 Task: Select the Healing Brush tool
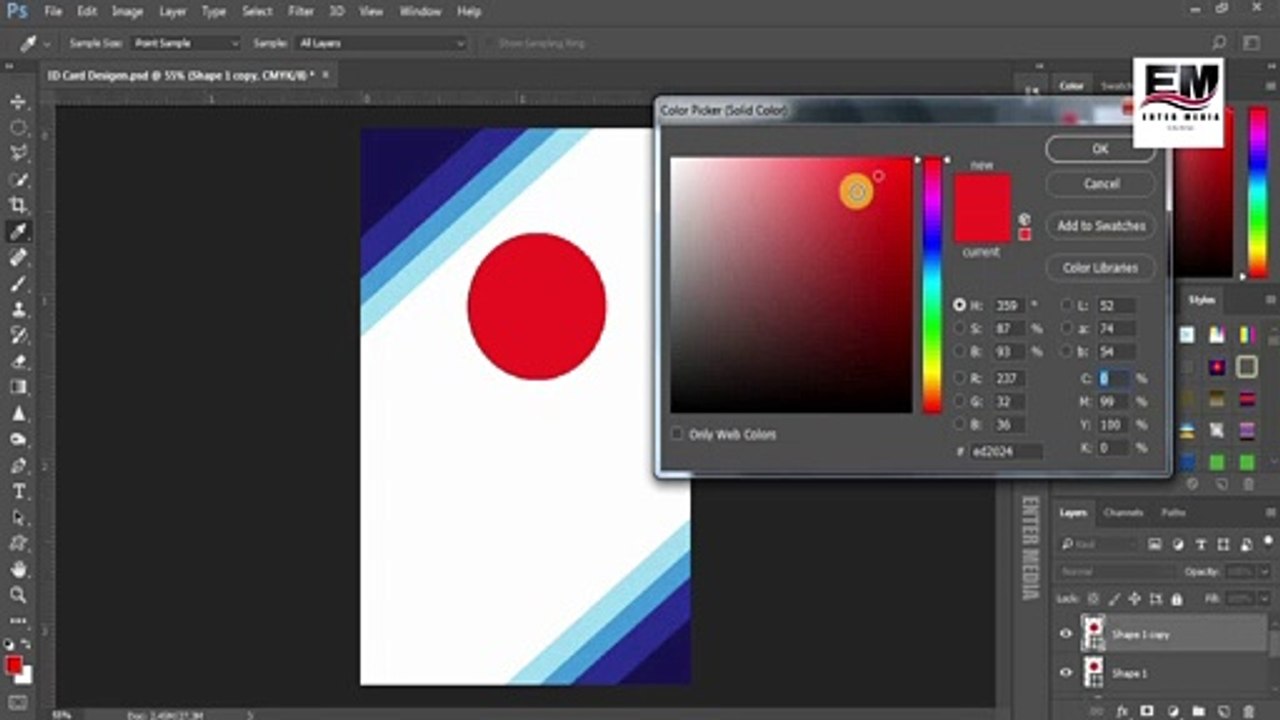pyautogui.click(x=18, y=258)
